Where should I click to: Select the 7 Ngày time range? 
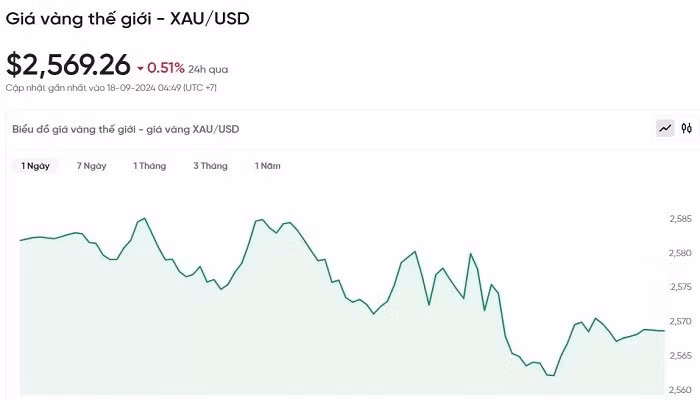click(91, 166)
